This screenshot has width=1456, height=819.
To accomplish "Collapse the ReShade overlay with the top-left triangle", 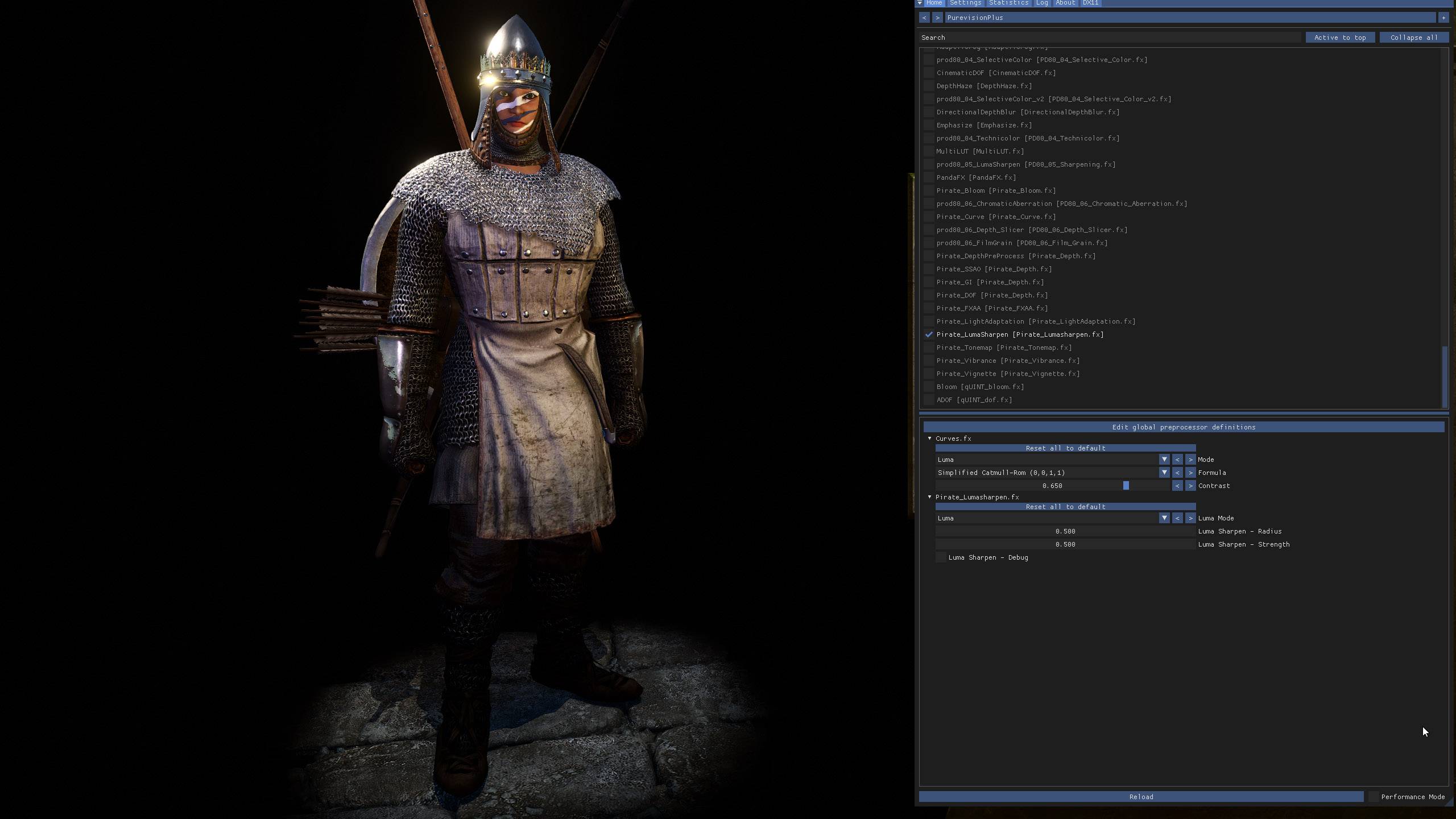I will (920, 3).
